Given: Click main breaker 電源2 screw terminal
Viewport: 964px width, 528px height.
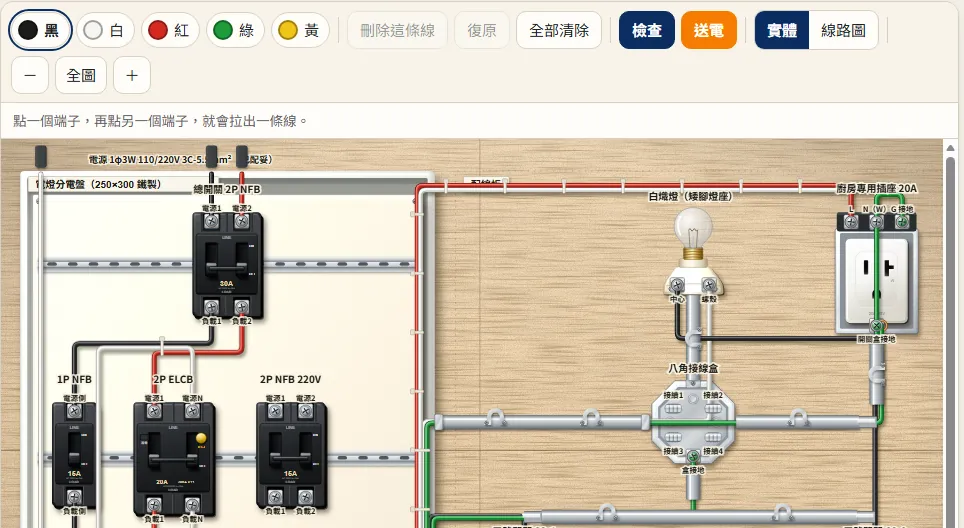Looking at the screenshot, I should point(242,221).
